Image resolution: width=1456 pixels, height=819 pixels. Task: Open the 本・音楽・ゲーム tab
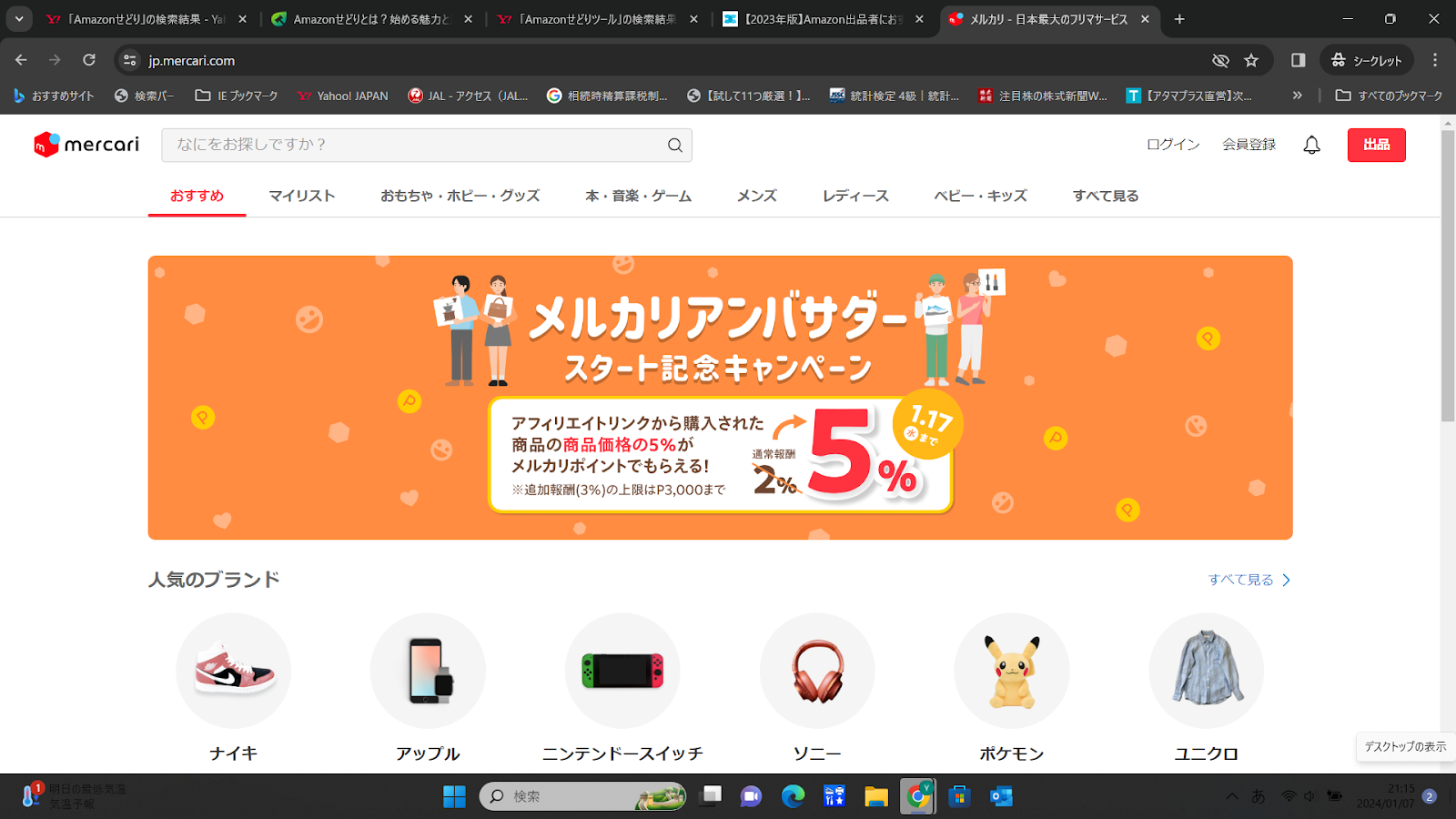pos(639,196)
